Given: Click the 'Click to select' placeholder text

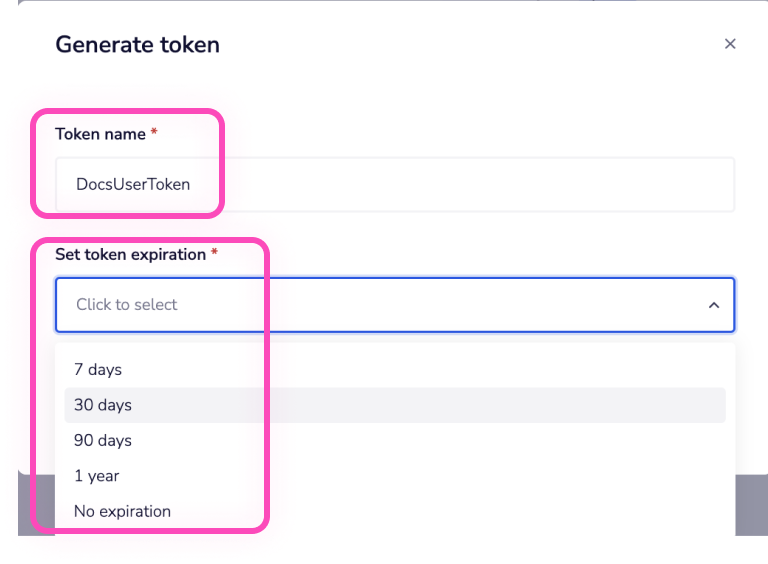Looking at the screenshot, I should pos(126,304).
